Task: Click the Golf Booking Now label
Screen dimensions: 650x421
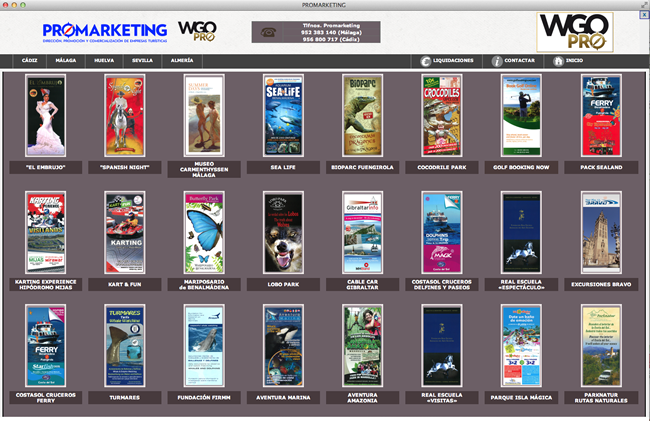Action: click(x=521, y=167)
